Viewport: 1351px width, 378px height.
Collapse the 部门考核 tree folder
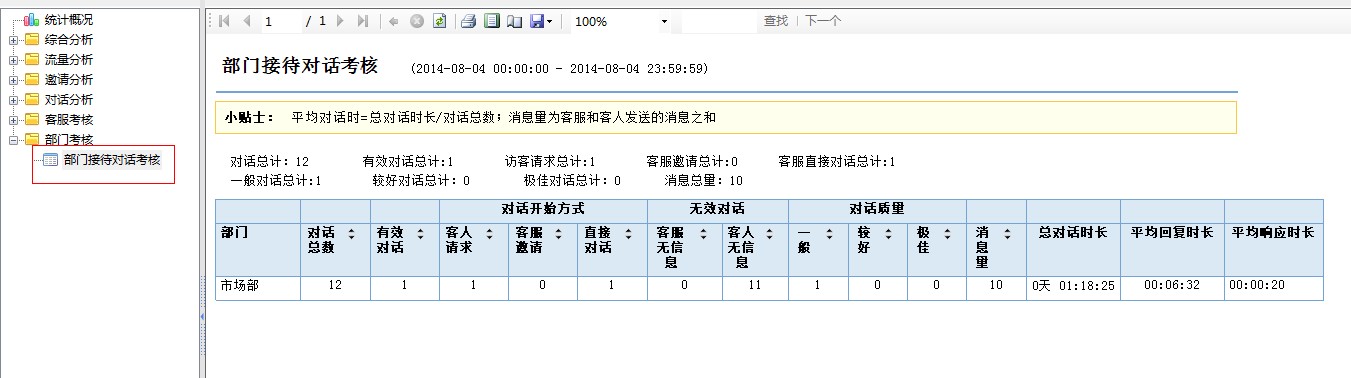pyautogui.click(x=13, y=140)
